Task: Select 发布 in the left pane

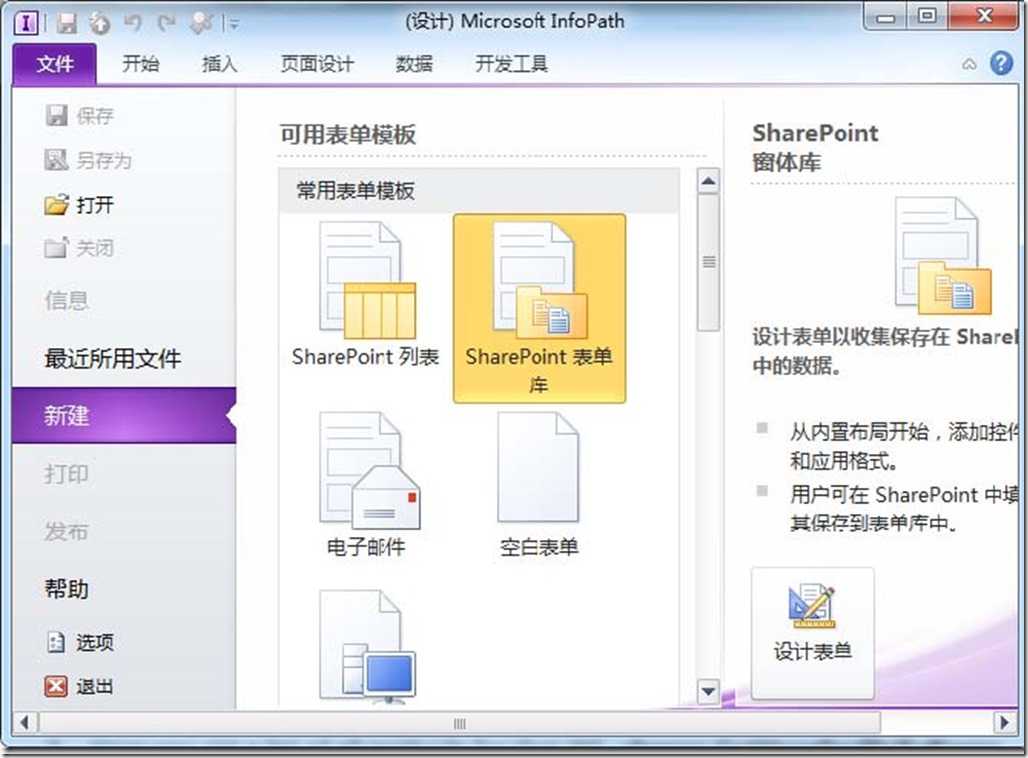Action: coord(66,530)
